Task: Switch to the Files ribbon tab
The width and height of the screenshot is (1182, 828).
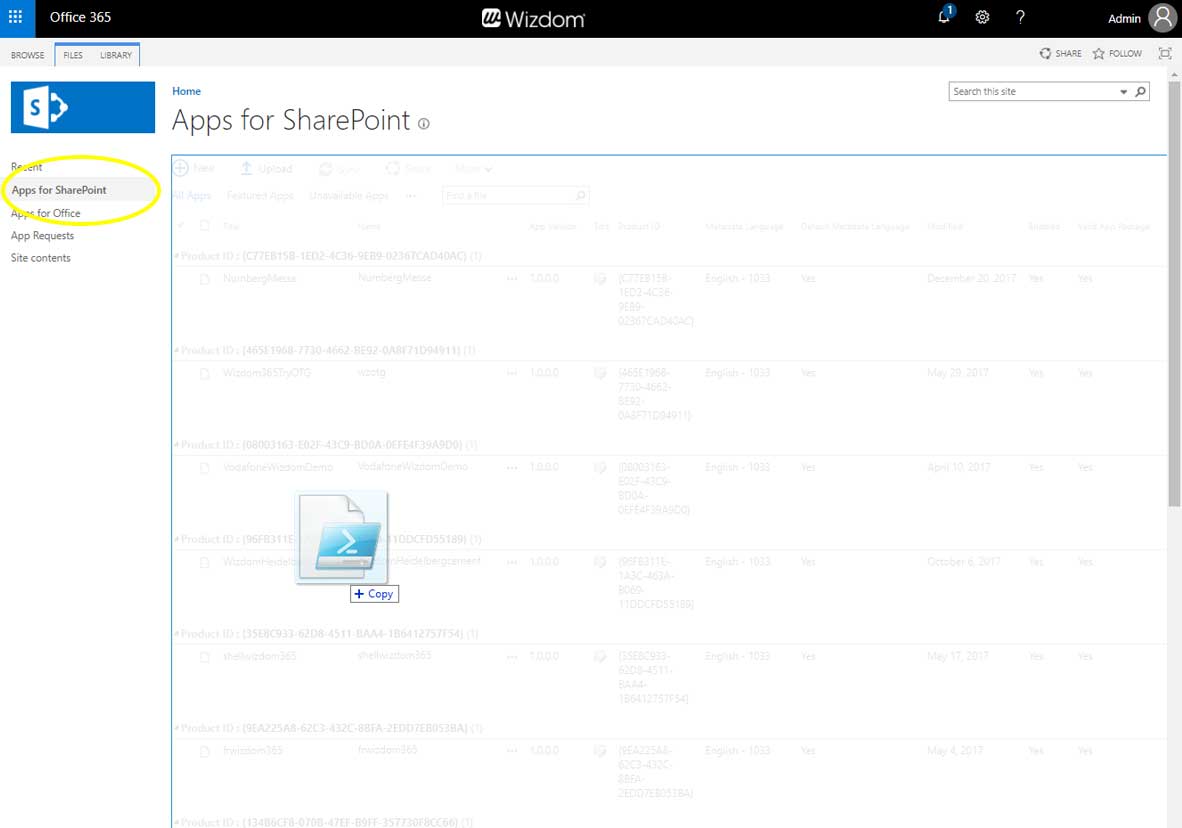Action: point(73,55)
